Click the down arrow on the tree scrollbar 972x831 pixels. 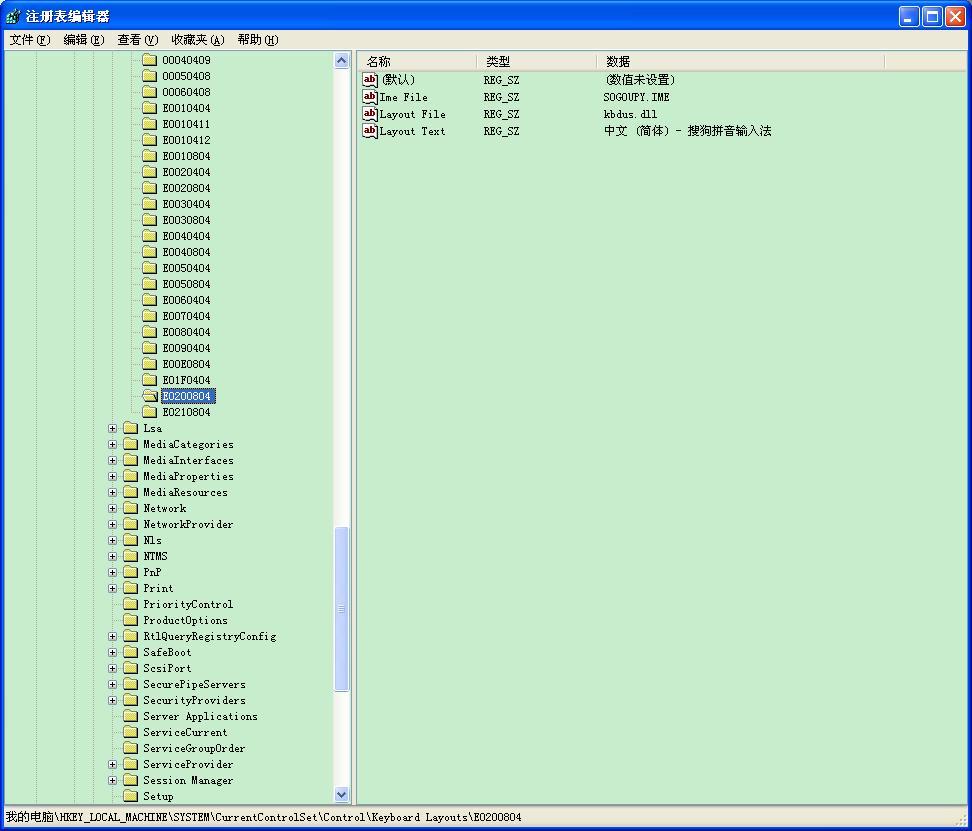pyautogui.click(x=342, y=794)
